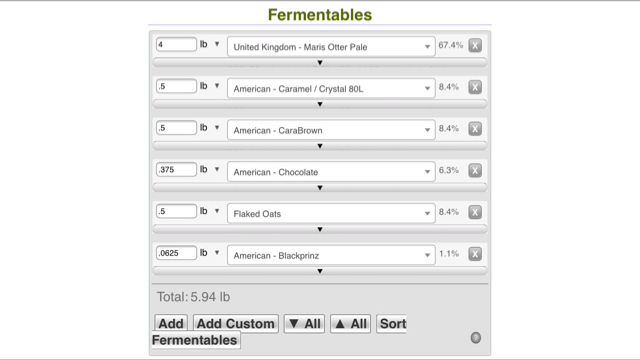The image size is (640, 360).
Task: Open the Maris Otter Pale grain dropdown
Action: click(x=331, y=47)
